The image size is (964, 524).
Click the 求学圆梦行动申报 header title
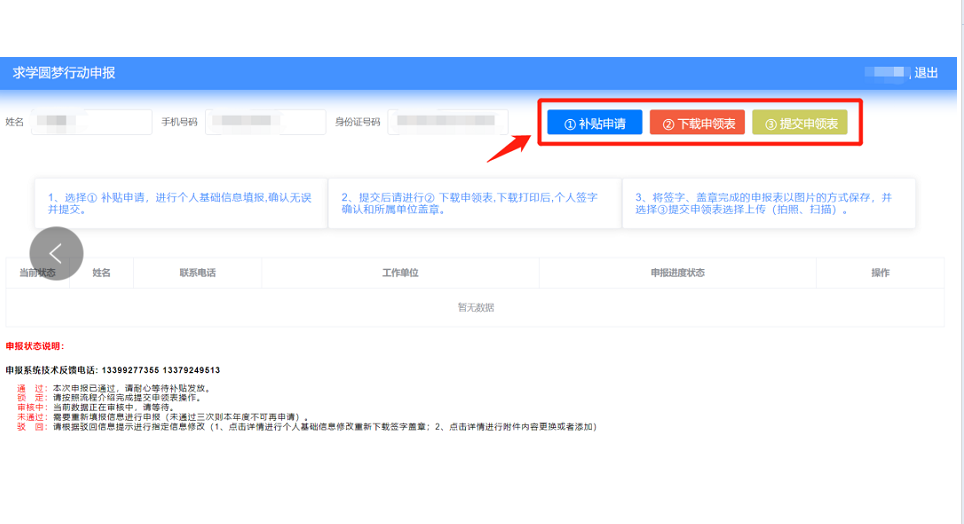(64, 73)
